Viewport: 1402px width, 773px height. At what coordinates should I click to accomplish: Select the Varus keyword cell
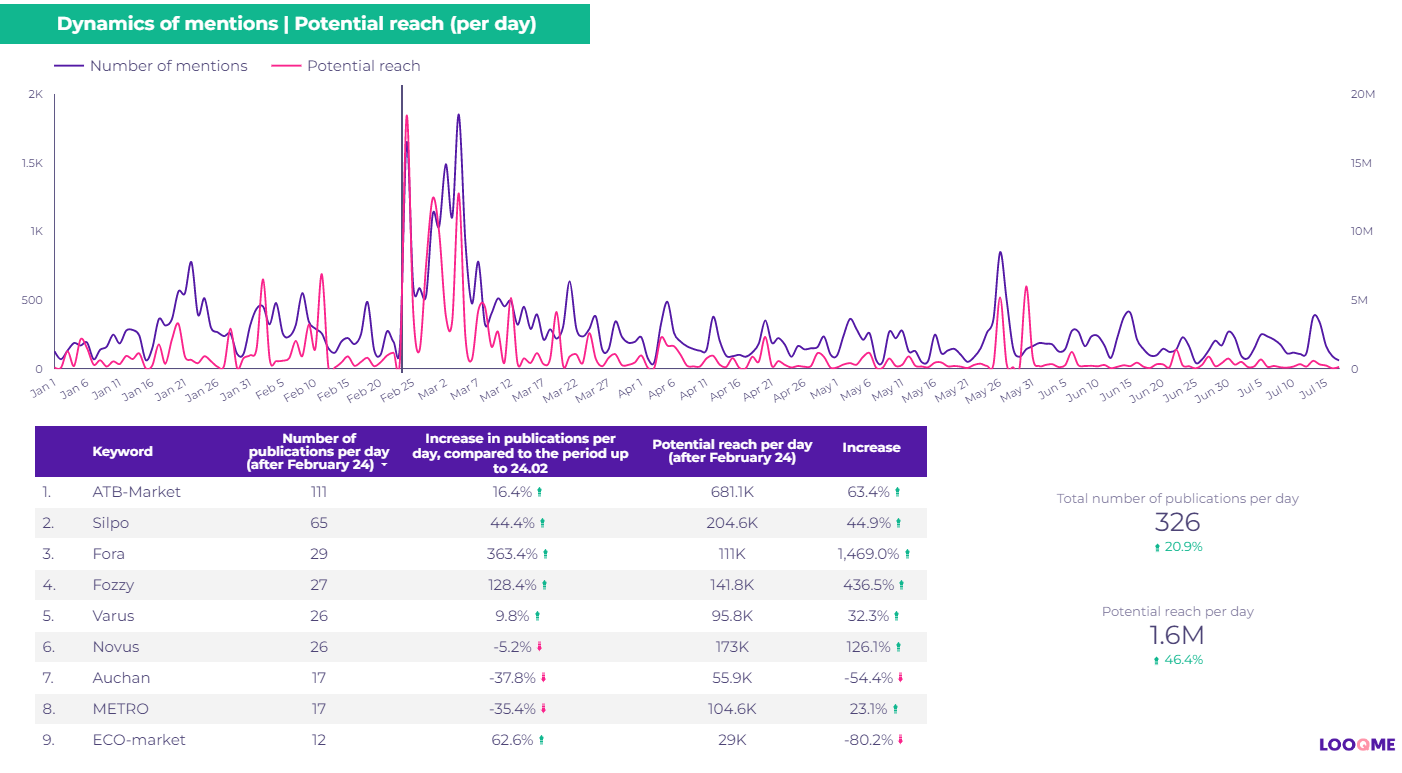[x=112, y=616]
